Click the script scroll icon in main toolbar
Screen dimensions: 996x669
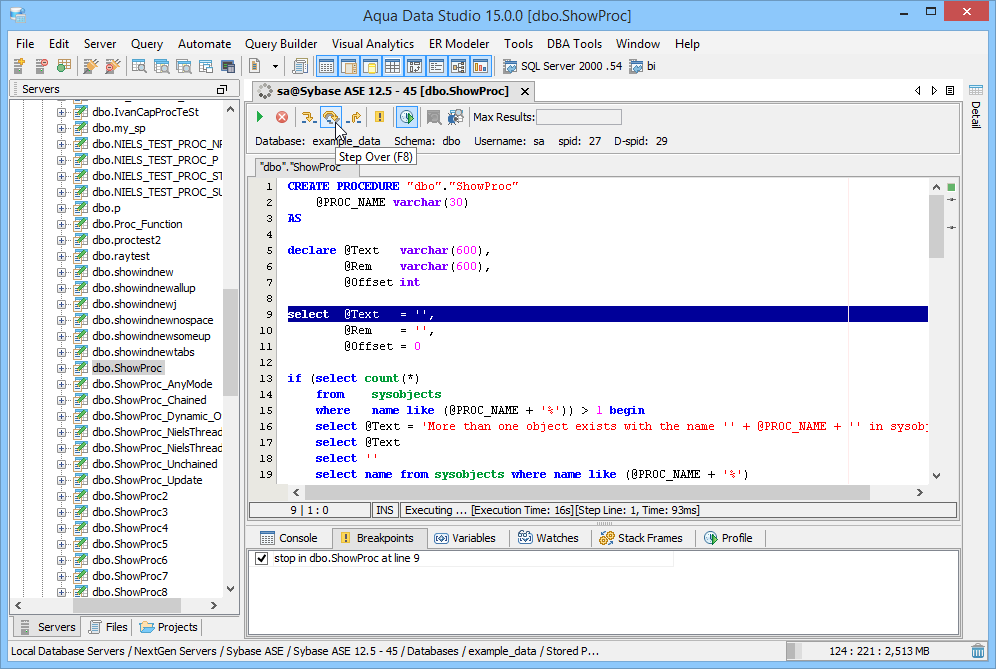click(300, 66)
